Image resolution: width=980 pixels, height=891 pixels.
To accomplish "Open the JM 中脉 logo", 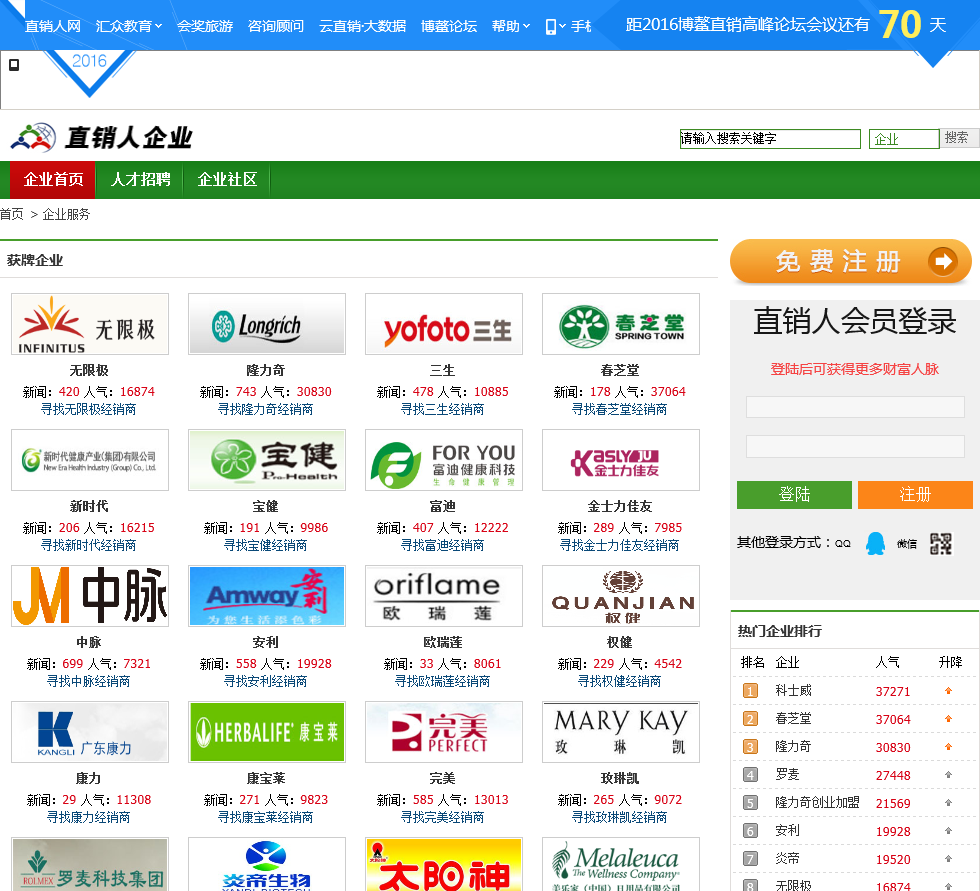I will pyautogui.click(x=90, y=596).
